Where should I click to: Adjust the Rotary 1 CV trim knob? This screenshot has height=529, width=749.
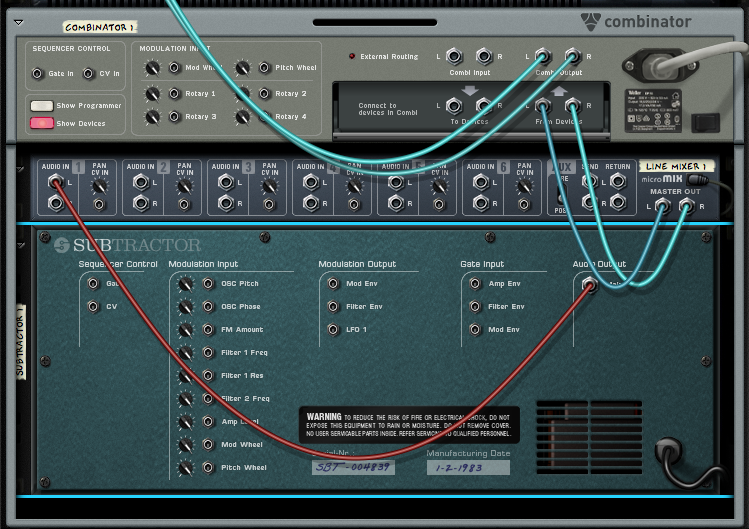point(152,94)
